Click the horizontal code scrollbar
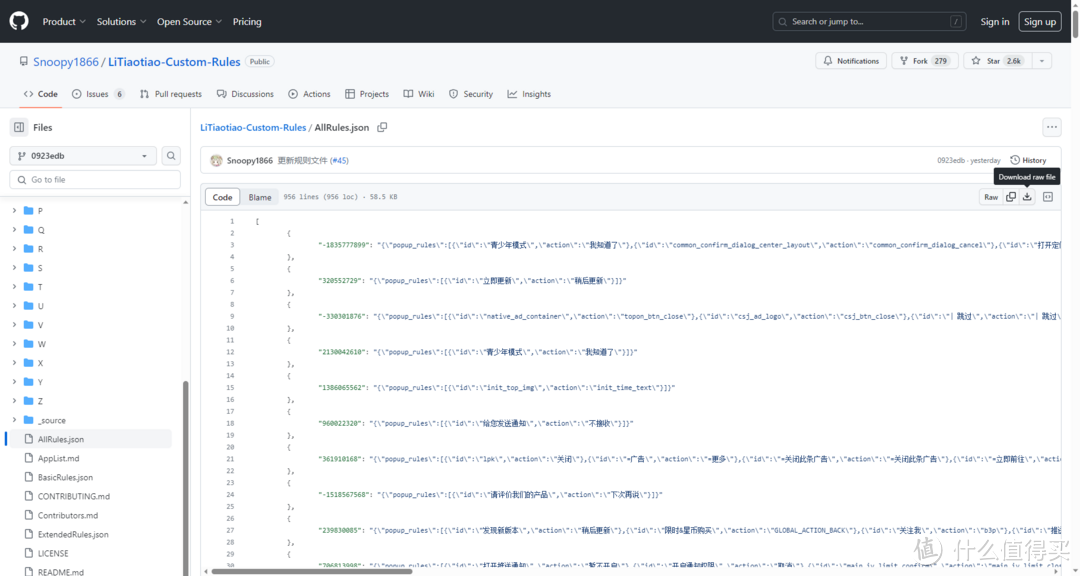 (311, 571)
